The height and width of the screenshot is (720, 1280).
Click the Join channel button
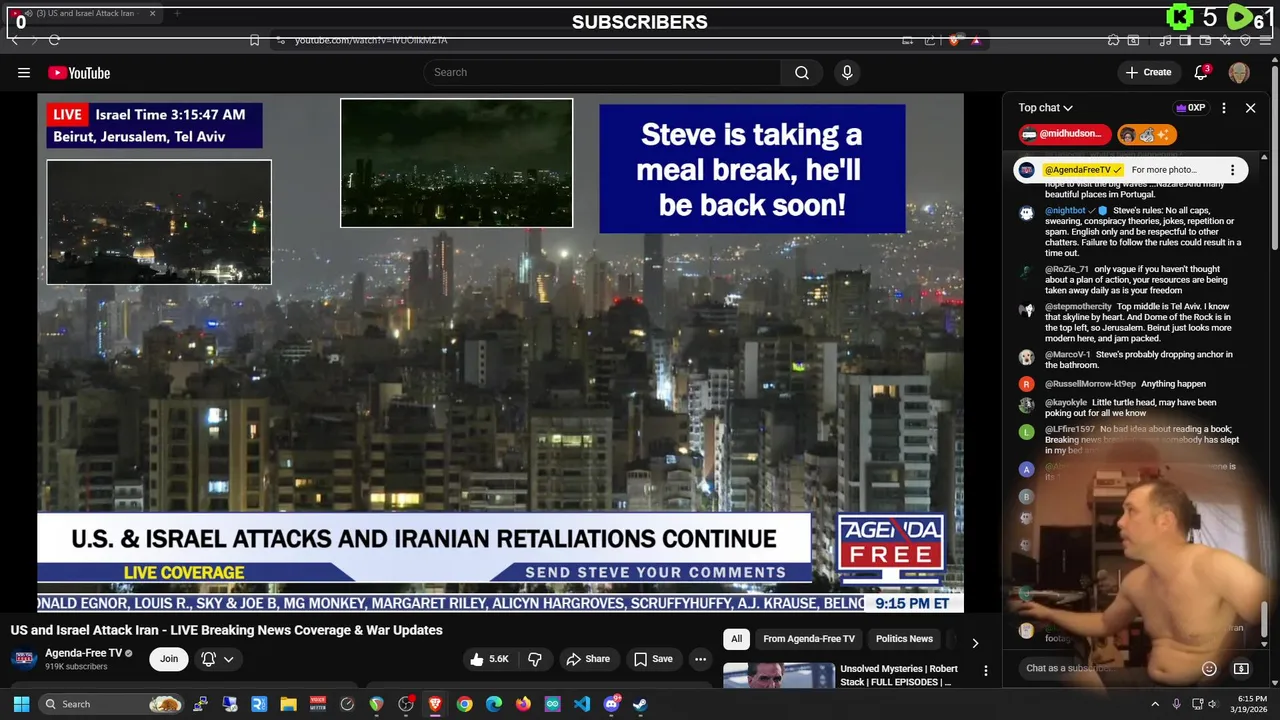tap(169, 659)
